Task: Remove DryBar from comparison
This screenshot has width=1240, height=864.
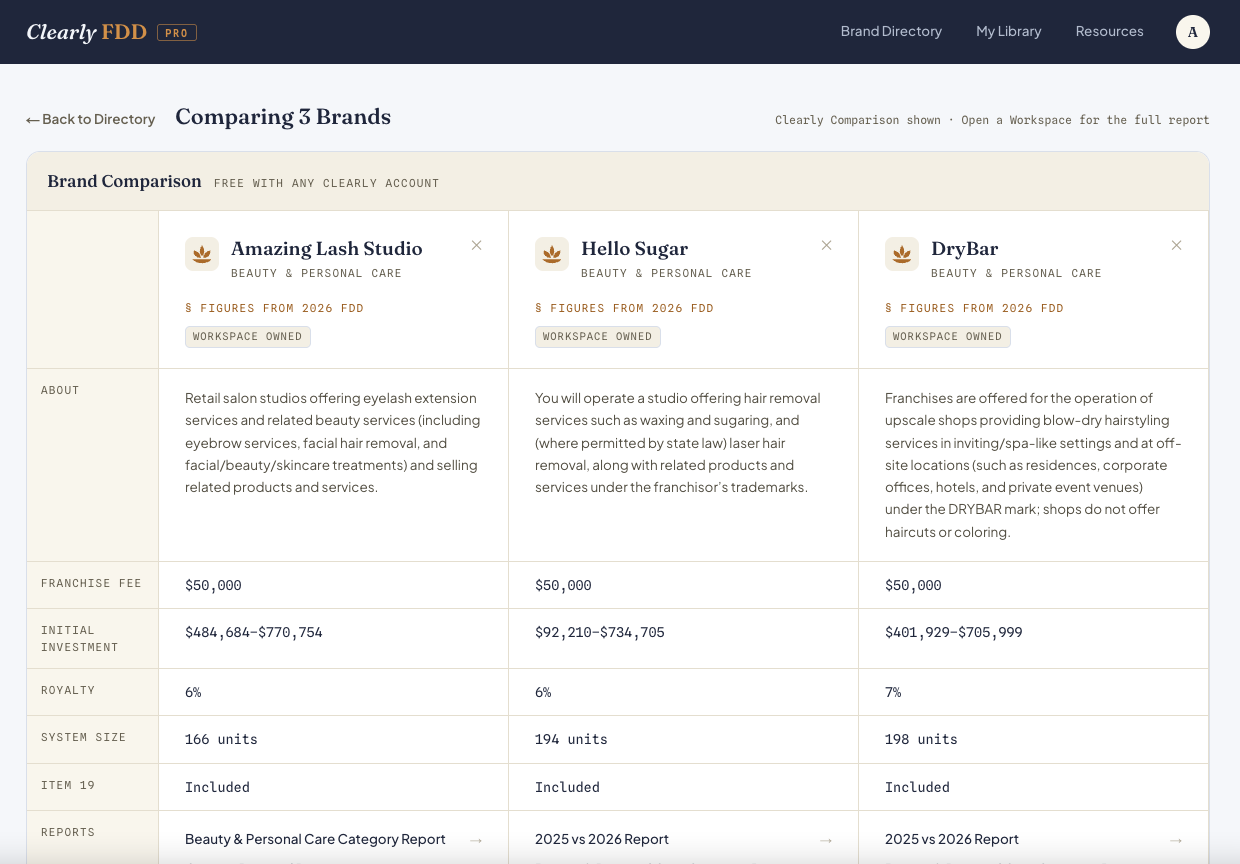Action: (1177, 245)
